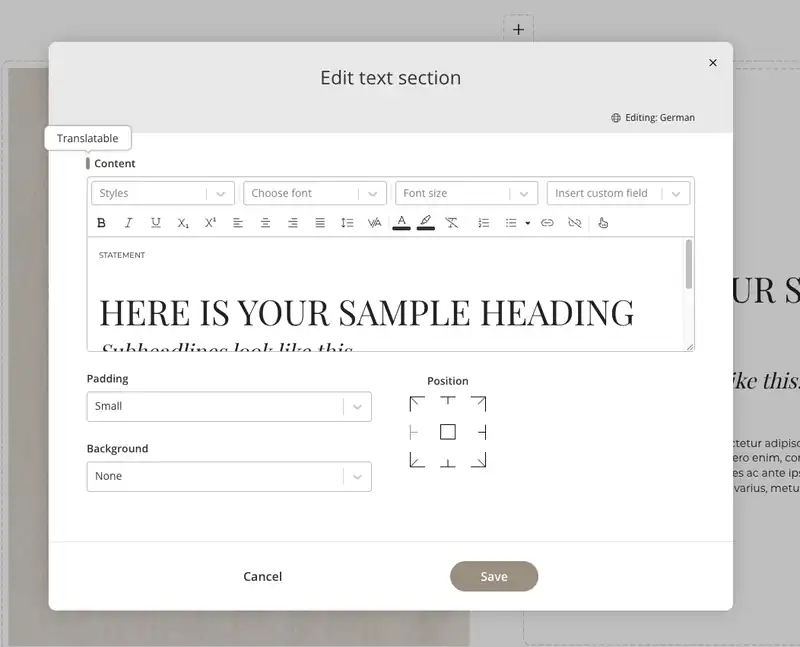Image resolution: width=800 pixels, height=647 pixels.
Task: Insert a numbered list
Action: (x=484, y=223)
